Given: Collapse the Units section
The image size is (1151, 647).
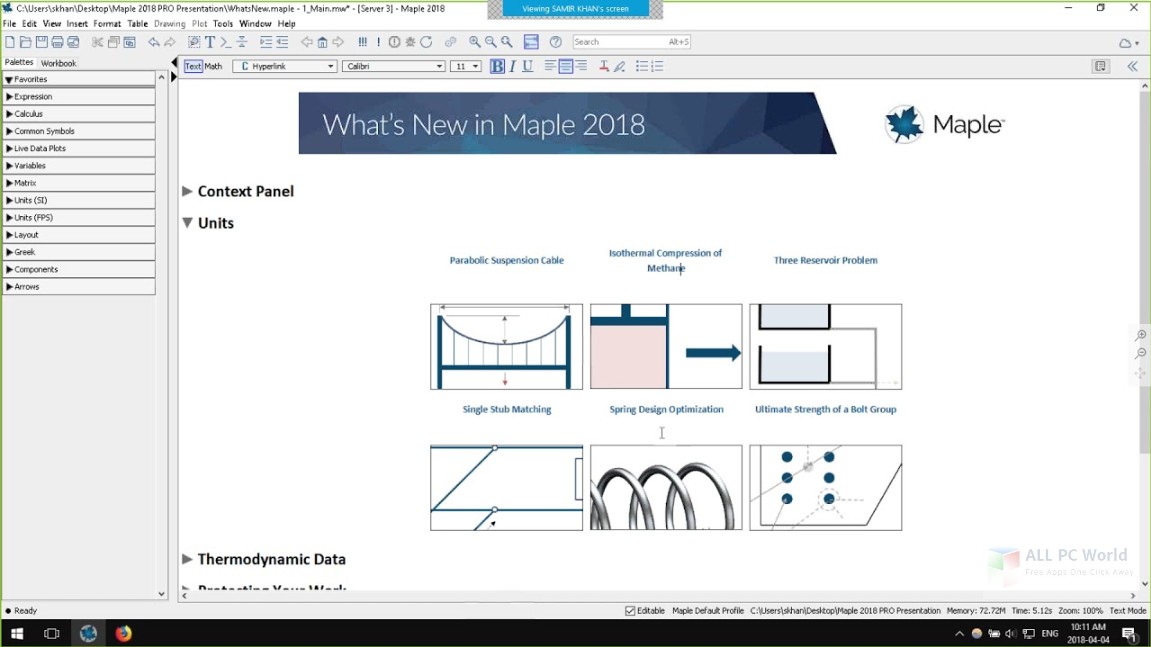Looking at the screenshot, I should 187,223.
